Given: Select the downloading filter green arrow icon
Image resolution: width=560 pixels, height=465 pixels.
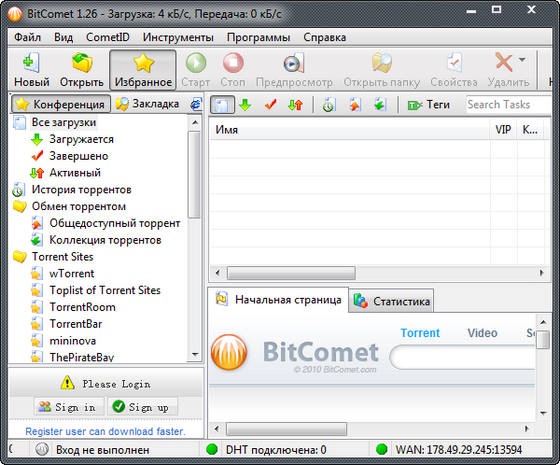Looking at the screenshot, I should click(245, 105).
